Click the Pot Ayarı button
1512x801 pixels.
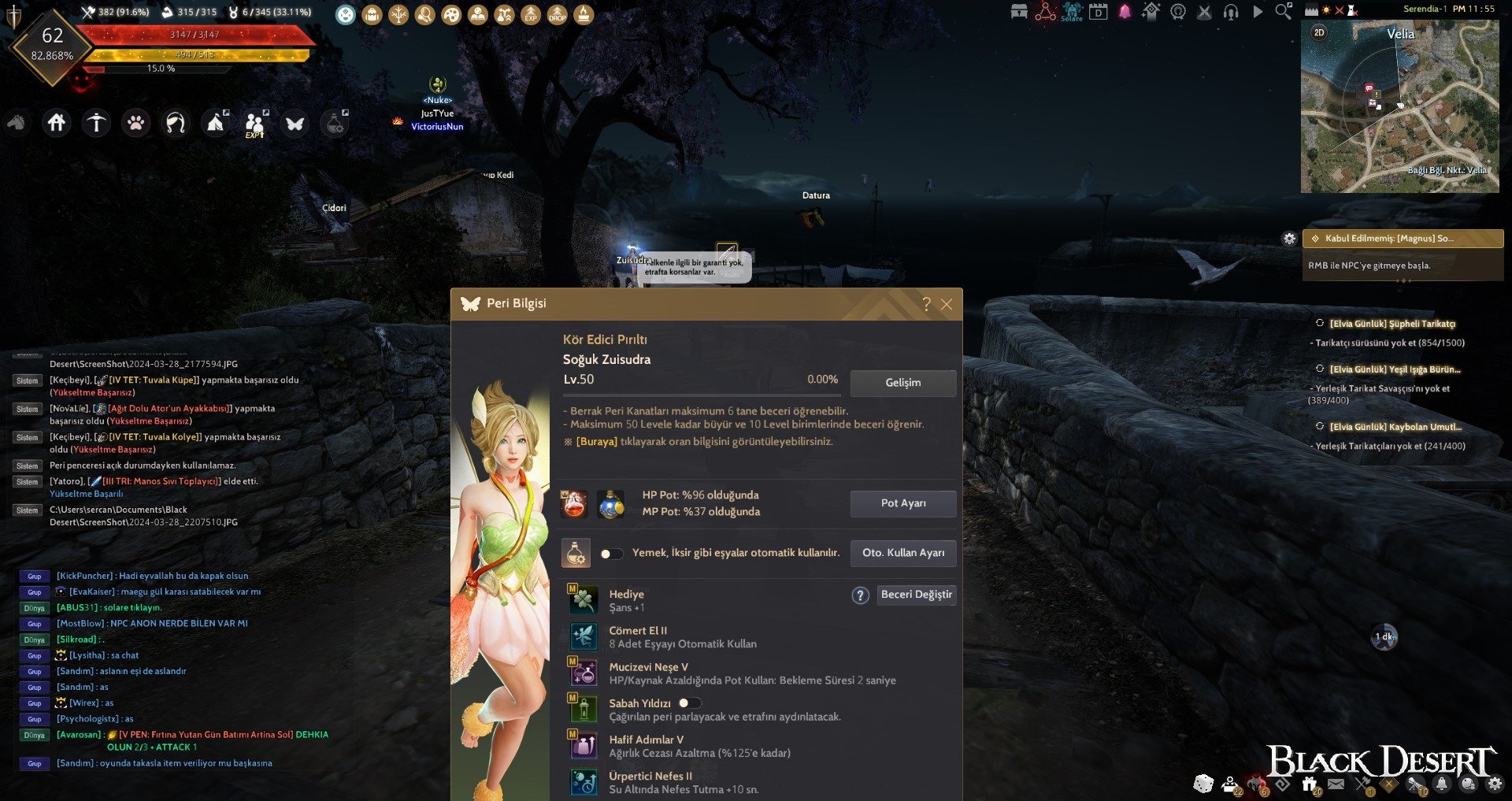(903, 503)
